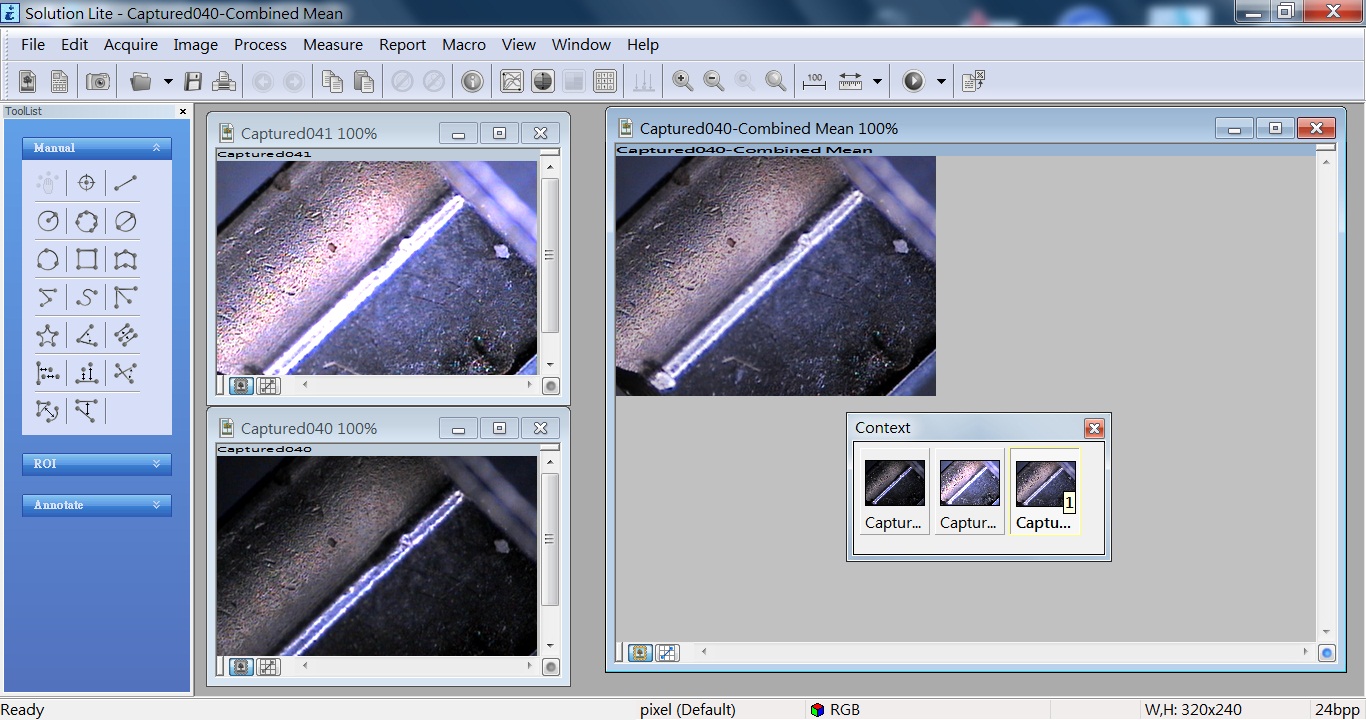Toggle image view button in Captured041 window
The height and width of the screenshot is (720, 1366).
click(241, 385)
